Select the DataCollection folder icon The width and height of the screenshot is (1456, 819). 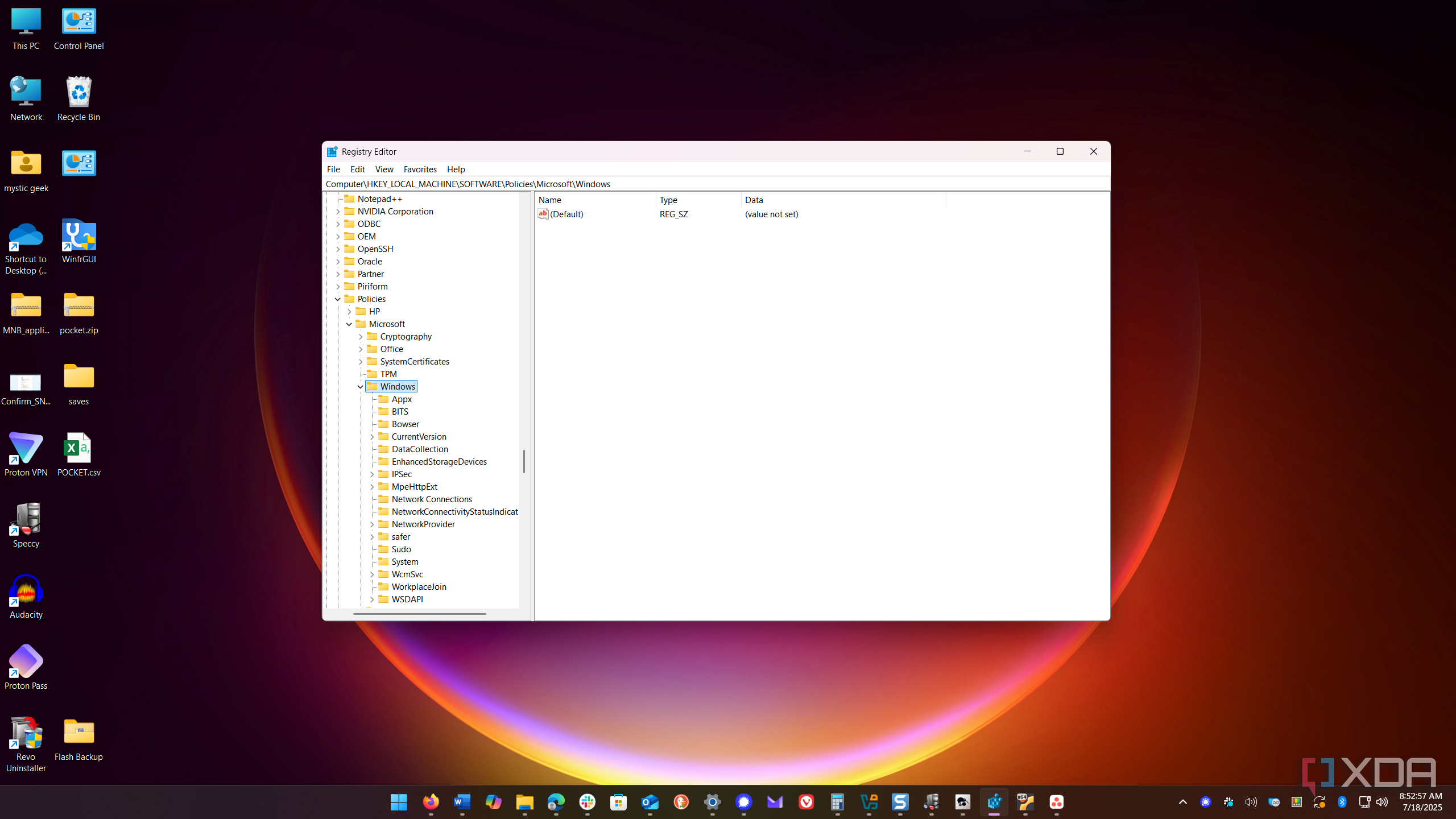384,449
